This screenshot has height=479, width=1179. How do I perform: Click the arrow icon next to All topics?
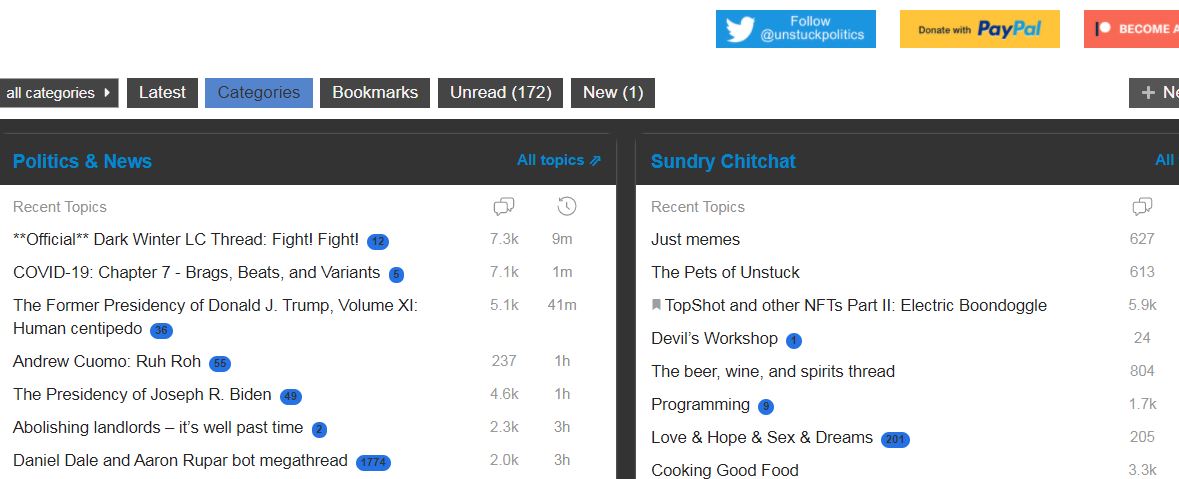click(596, 160)
